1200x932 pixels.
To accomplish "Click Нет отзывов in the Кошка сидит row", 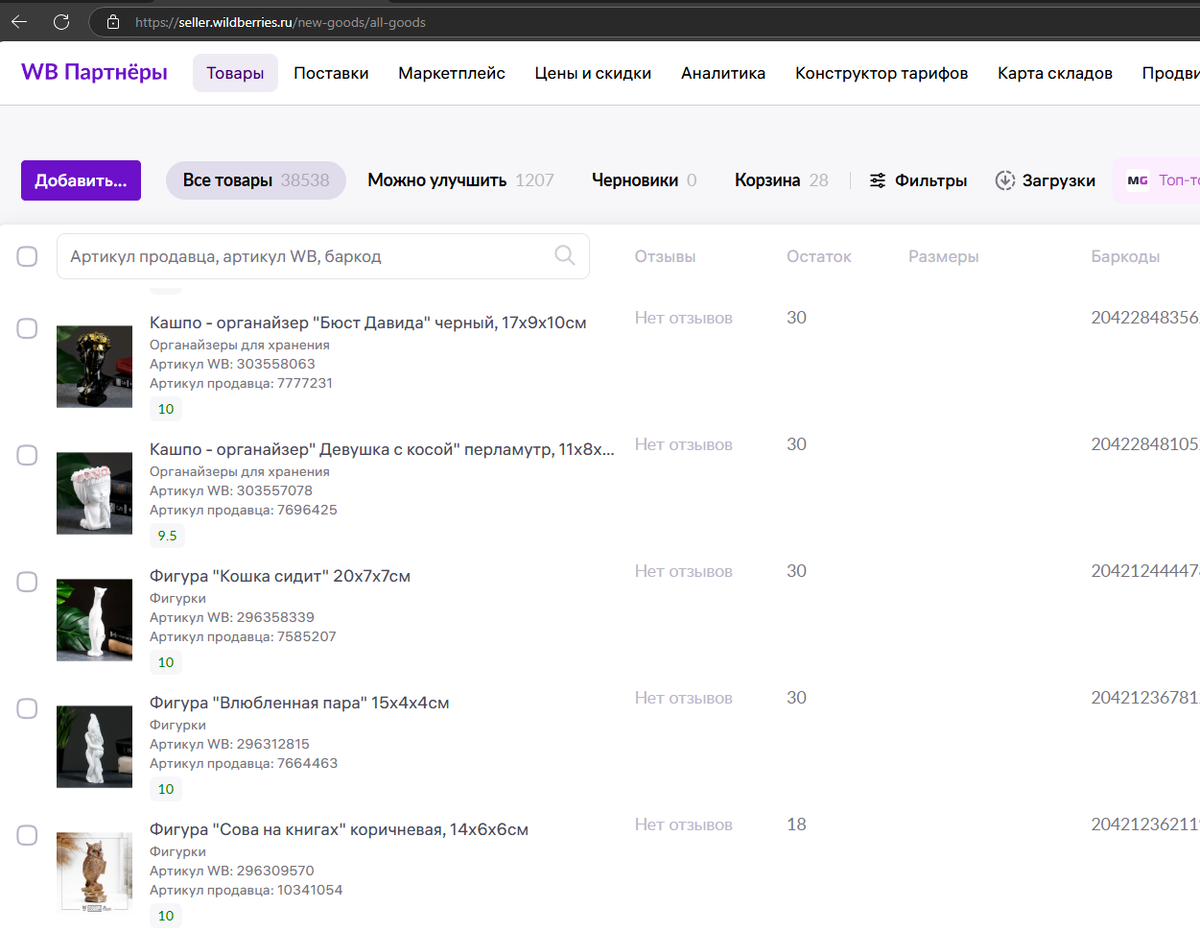I will coord(683,572).
